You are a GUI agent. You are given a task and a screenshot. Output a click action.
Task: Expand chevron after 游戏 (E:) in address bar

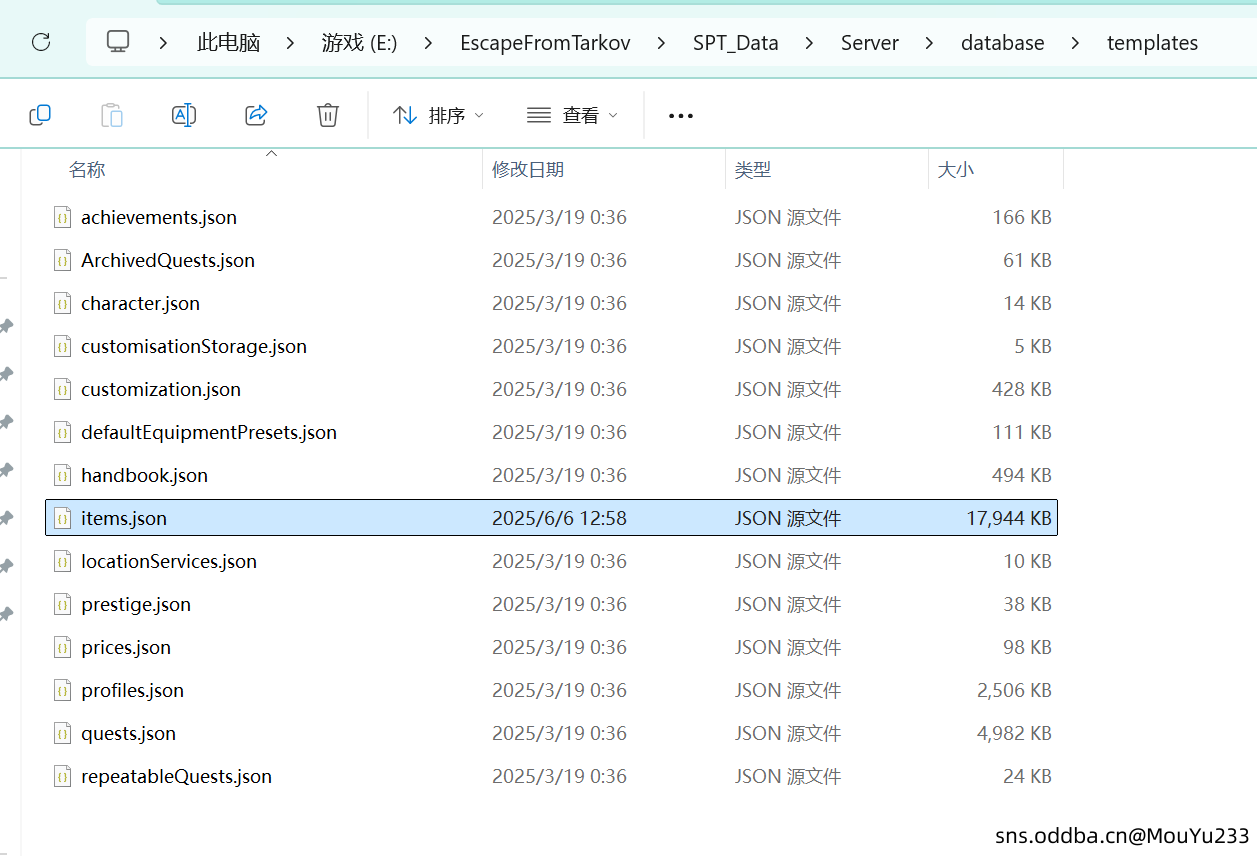(x=428, y=43)
